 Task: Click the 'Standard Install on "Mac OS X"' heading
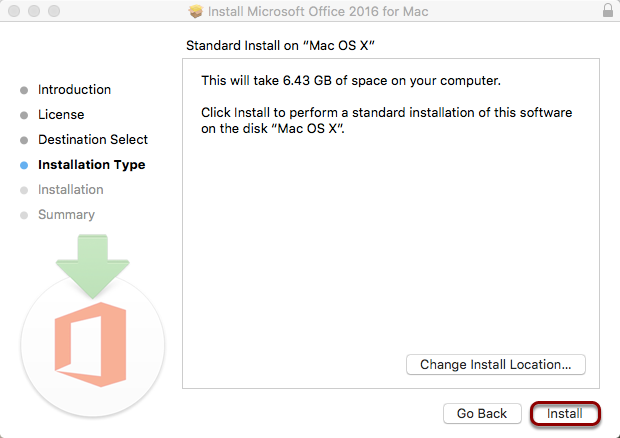pyautogui.click(x=280, y=46)
